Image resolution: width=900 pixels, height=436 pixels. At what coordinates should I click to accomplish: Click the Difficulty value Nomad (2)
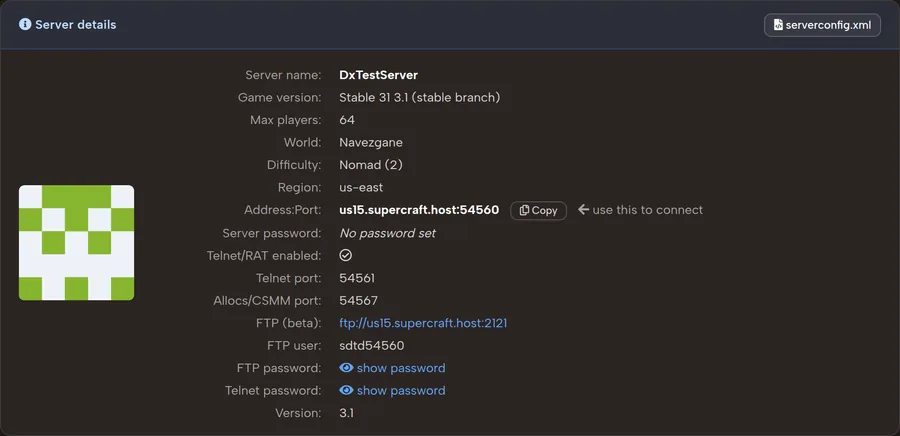[x=371, y=165]
